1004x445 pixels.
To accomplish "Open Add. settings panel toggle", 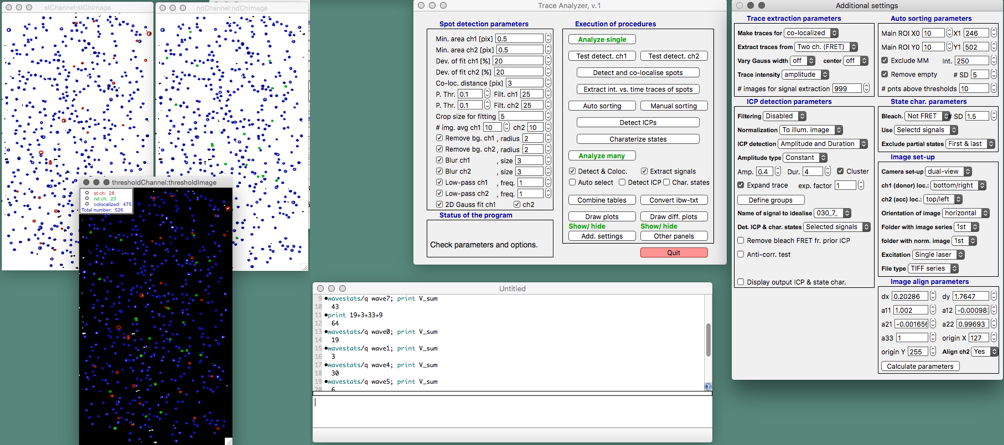I will coord(602,236).
